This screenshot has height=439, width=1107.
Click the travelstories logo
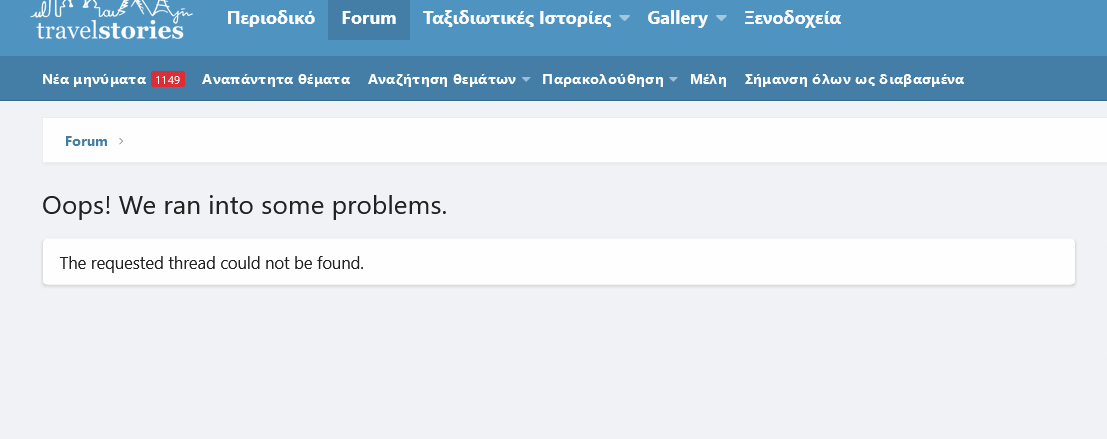[x=109, y=21]
